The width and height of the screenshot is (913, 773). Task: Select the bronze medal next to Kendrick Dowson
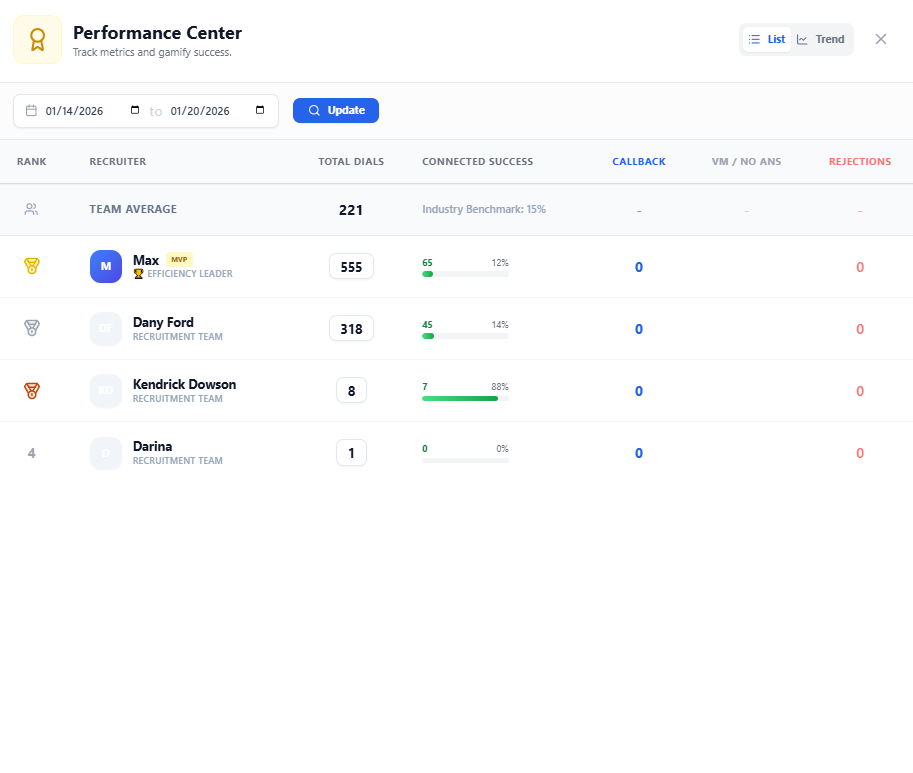tap(31, 390)
